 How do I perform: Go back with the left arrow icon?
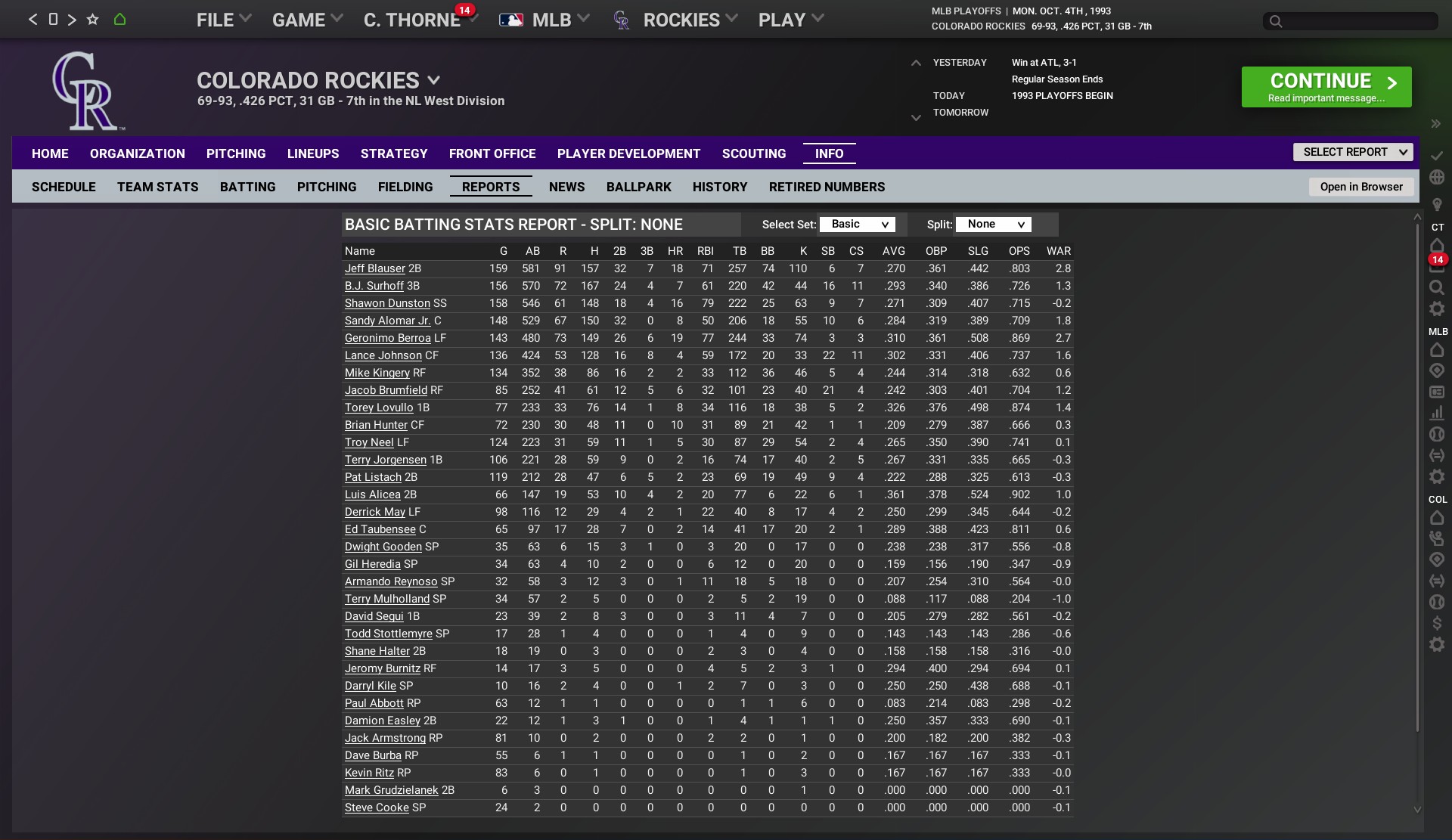(33, 20)
